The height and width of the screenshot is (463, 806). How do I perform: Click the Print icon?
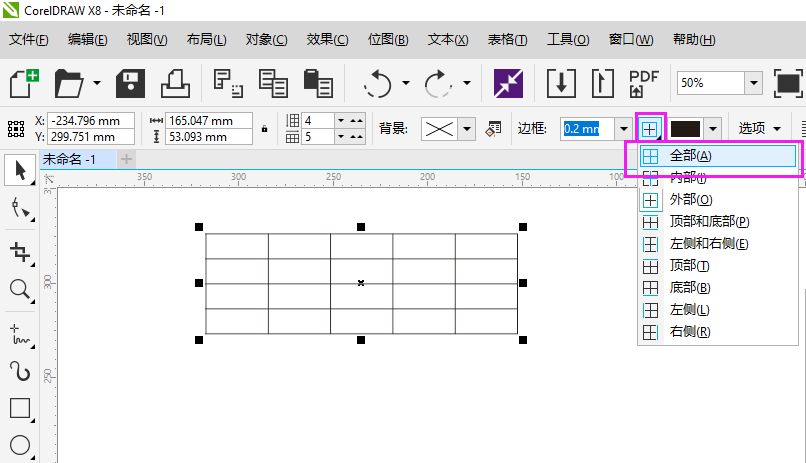coord(174,83)
